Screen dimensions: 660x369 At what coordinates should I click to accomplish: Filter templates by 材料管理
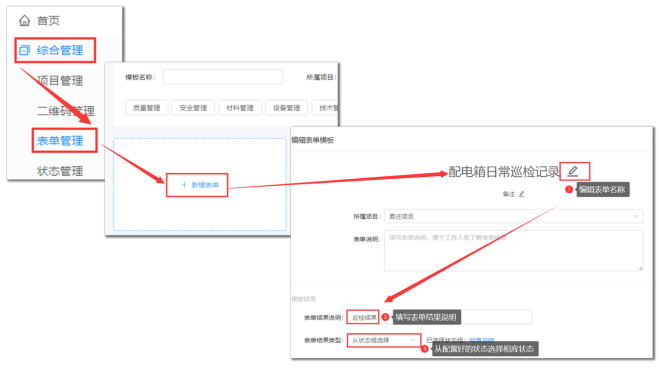[x=240, y=108]
